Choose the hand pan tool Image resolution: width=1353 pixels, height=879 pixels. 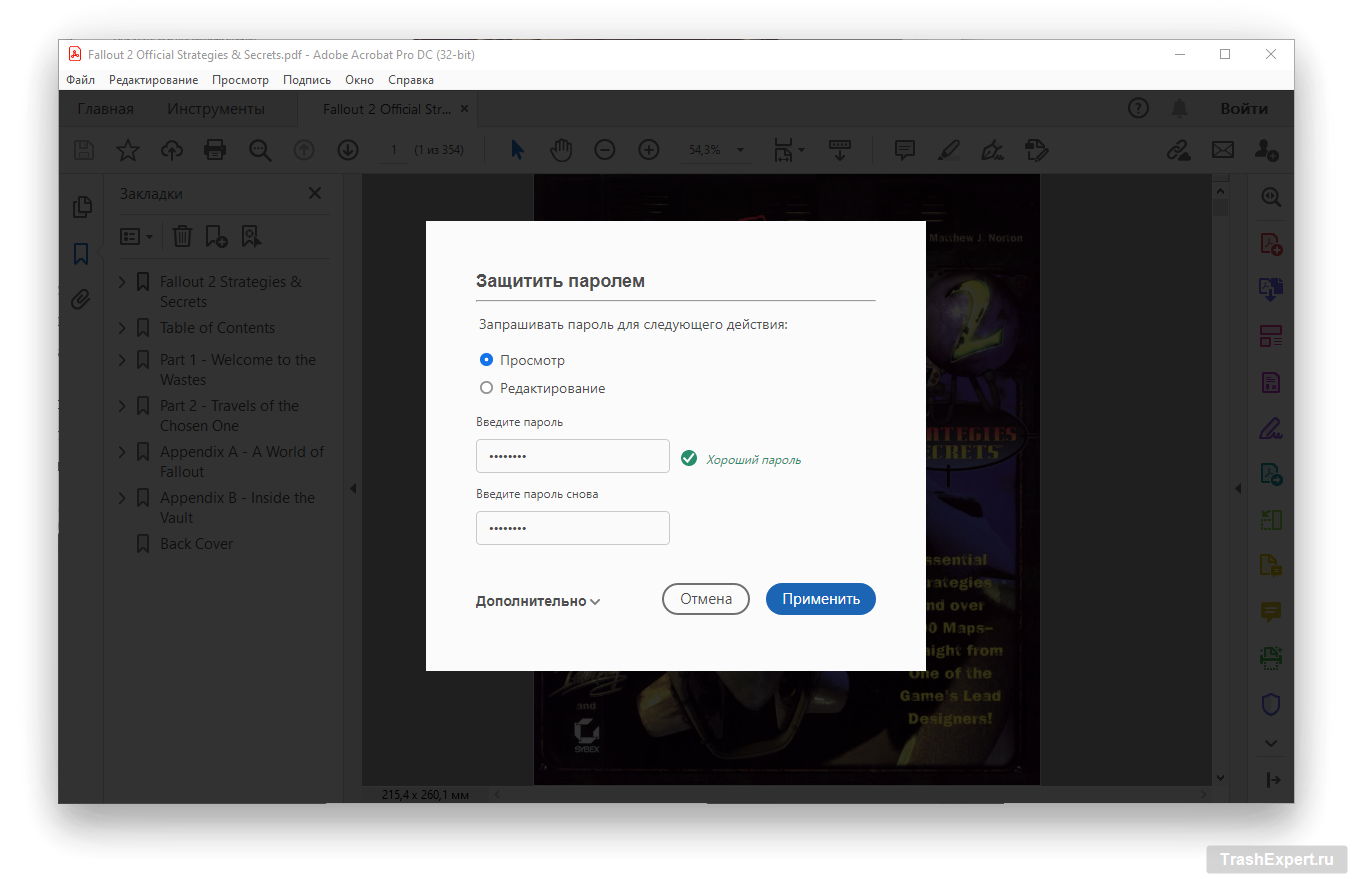click(x=561, y=150)
